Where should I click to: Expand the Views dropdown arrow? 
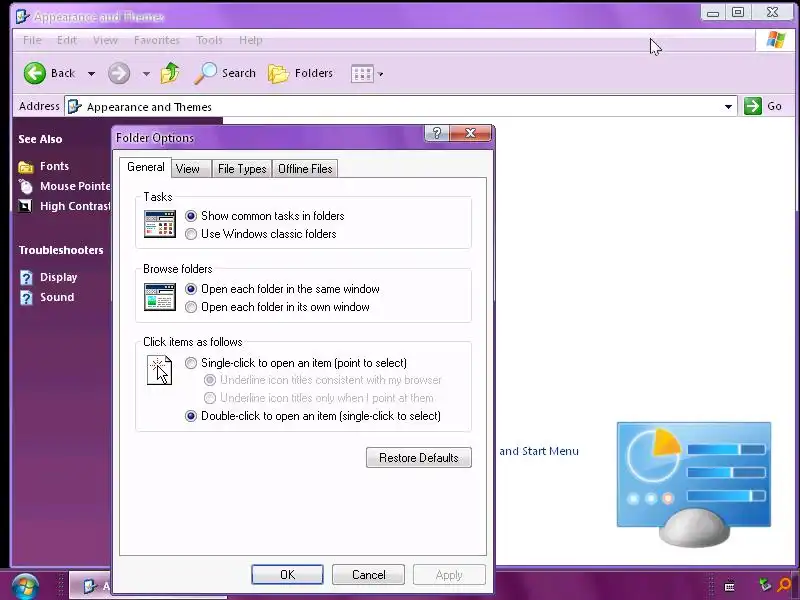381,74
